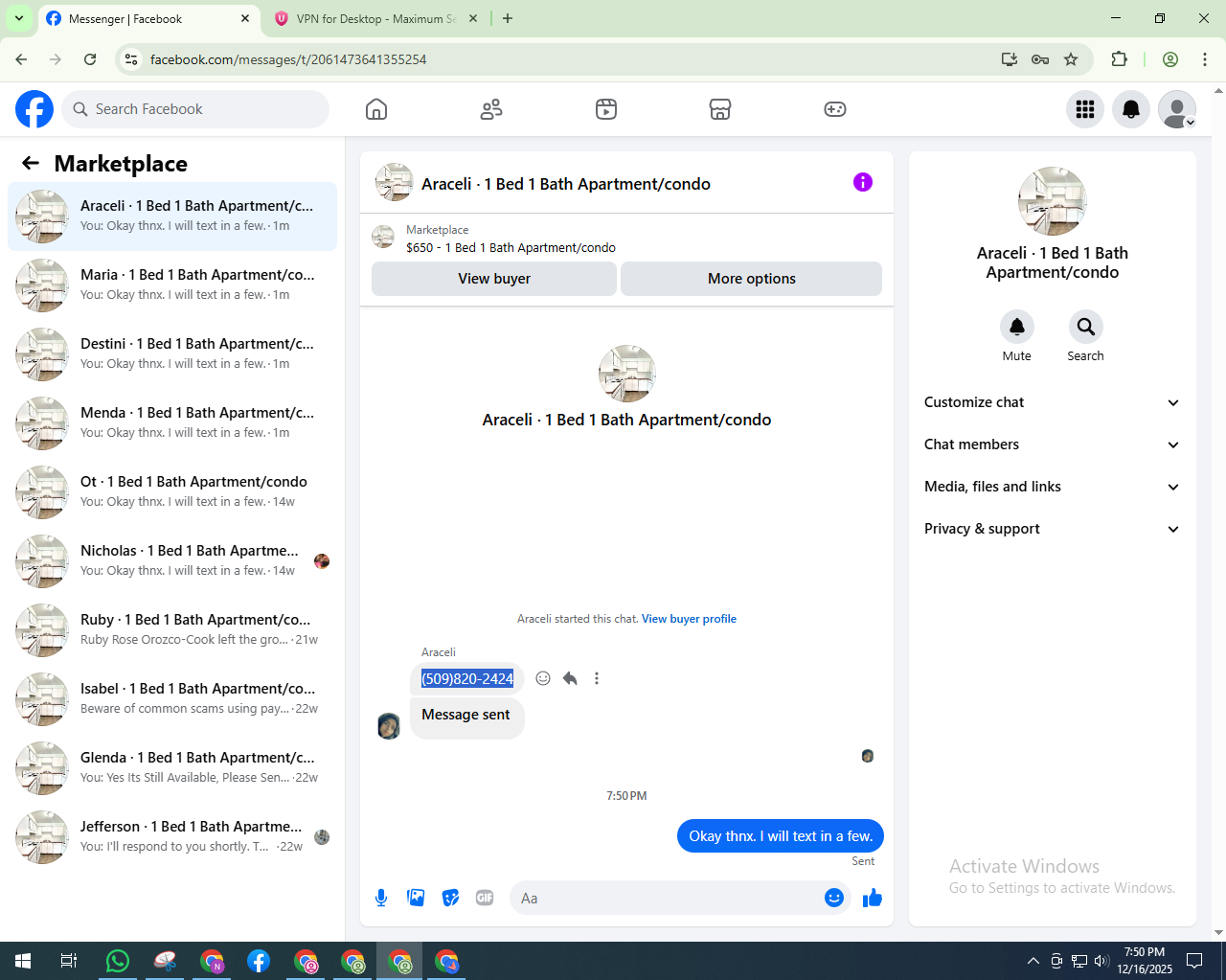
Task: Open the View buyer profile link
Action: coord(689,619)
